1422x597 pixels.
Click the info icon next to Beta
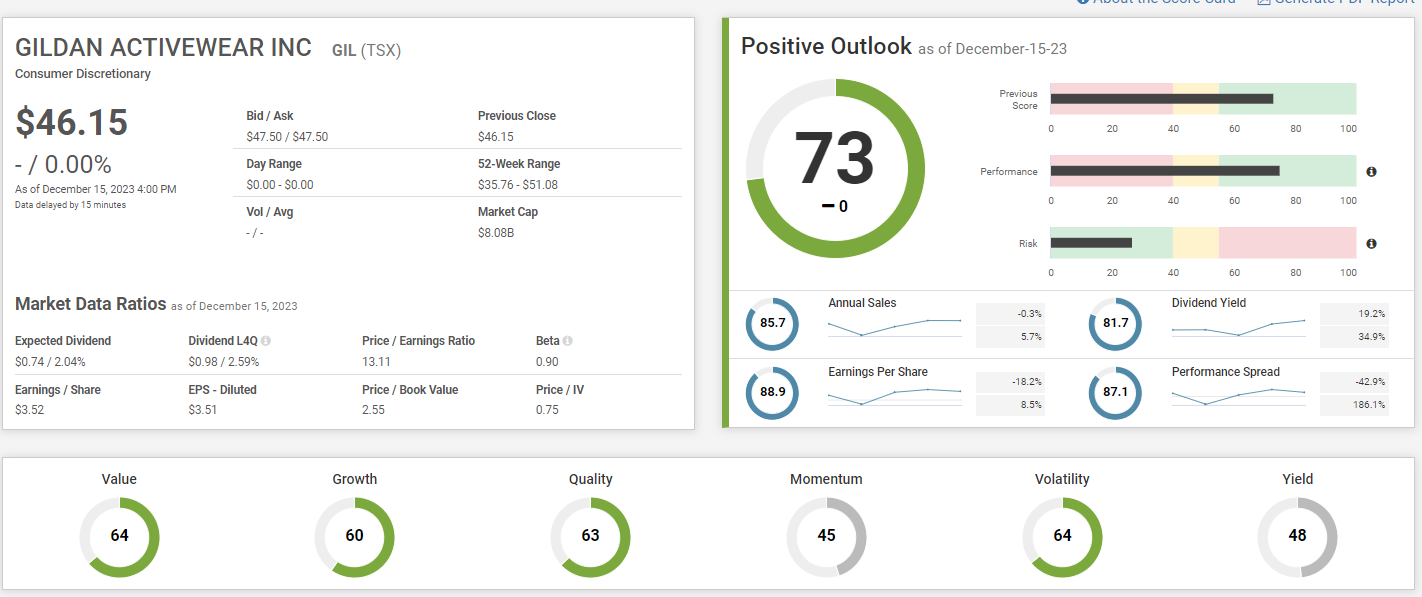[567, 341]
